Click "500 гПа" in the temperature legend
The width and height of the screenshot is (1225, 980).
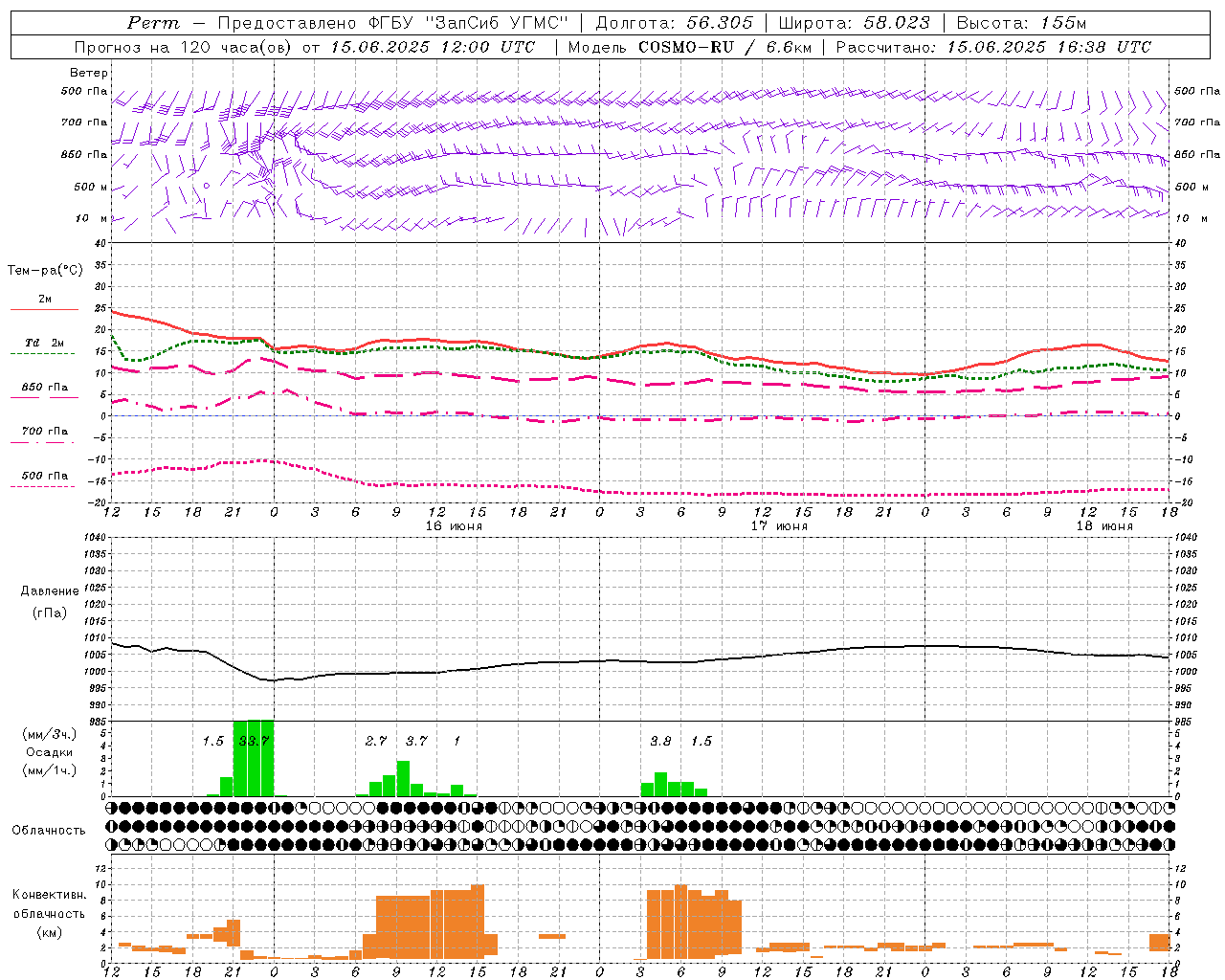(45, 476)
